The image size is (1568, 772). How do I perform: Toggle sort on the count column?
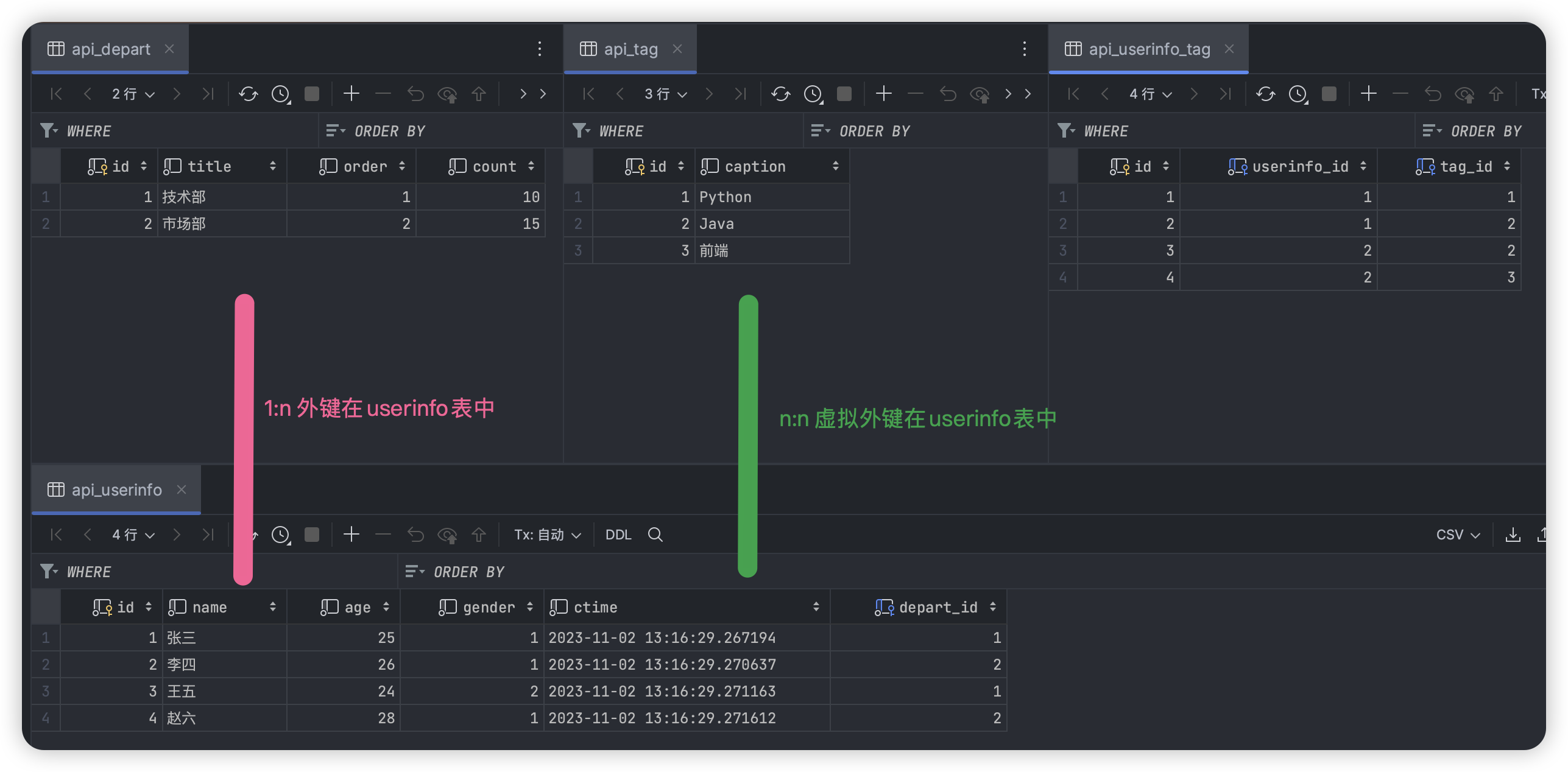(531, 166)
